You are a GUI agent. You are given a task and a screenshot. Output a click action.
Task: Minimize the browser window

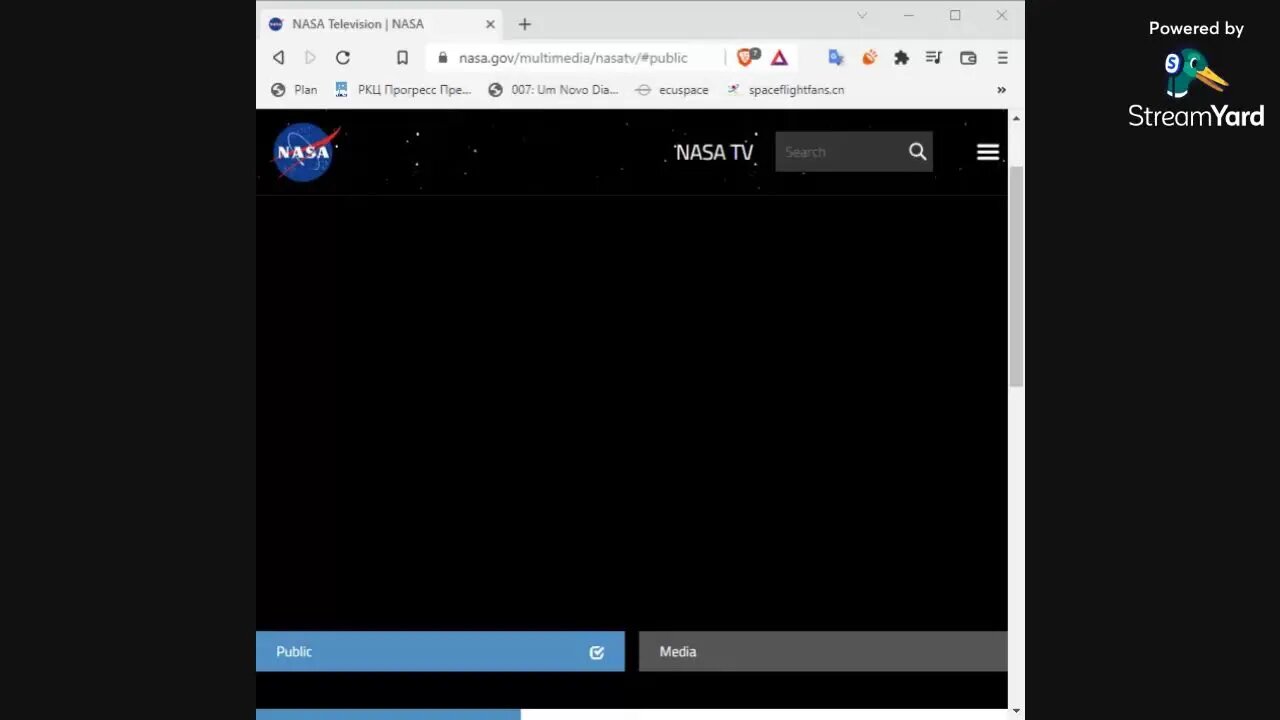click(908, 15)
